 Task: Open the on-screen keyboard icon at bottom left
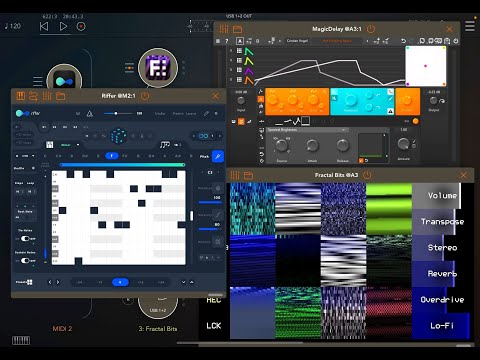point(21,340)
